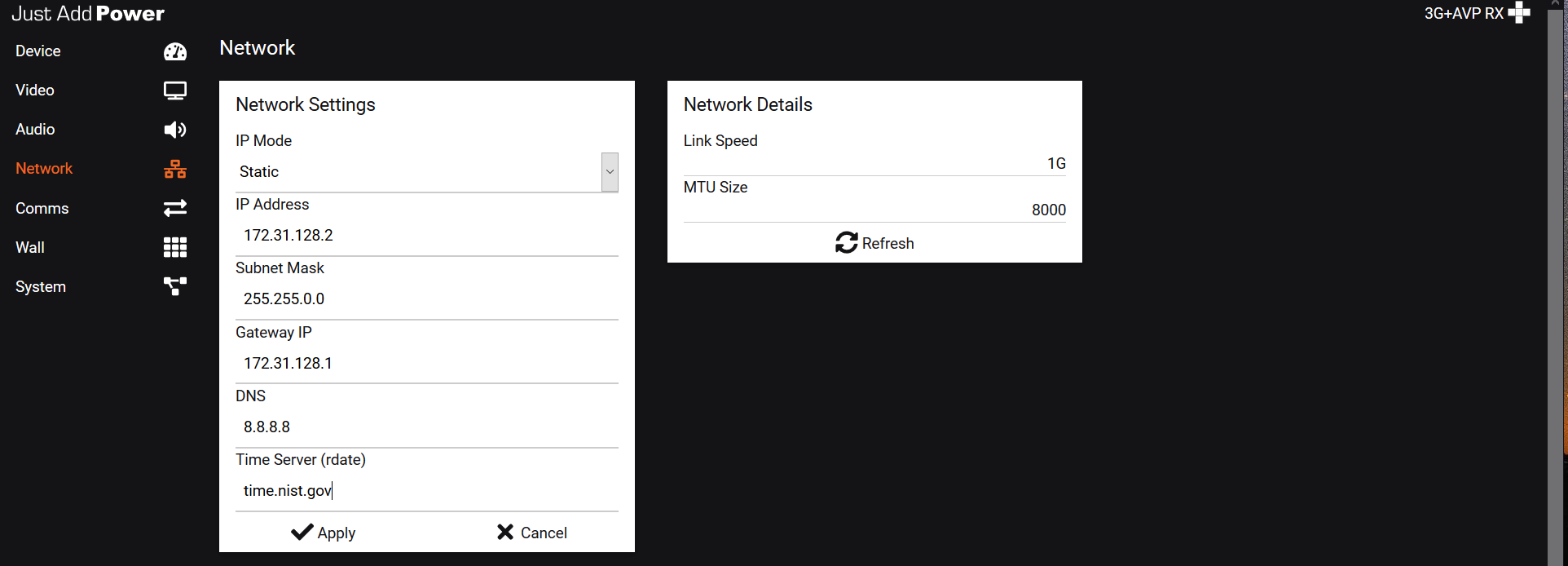Click the Audio speaker icon
Viewport: 1568px width, 566px height.
175,130
